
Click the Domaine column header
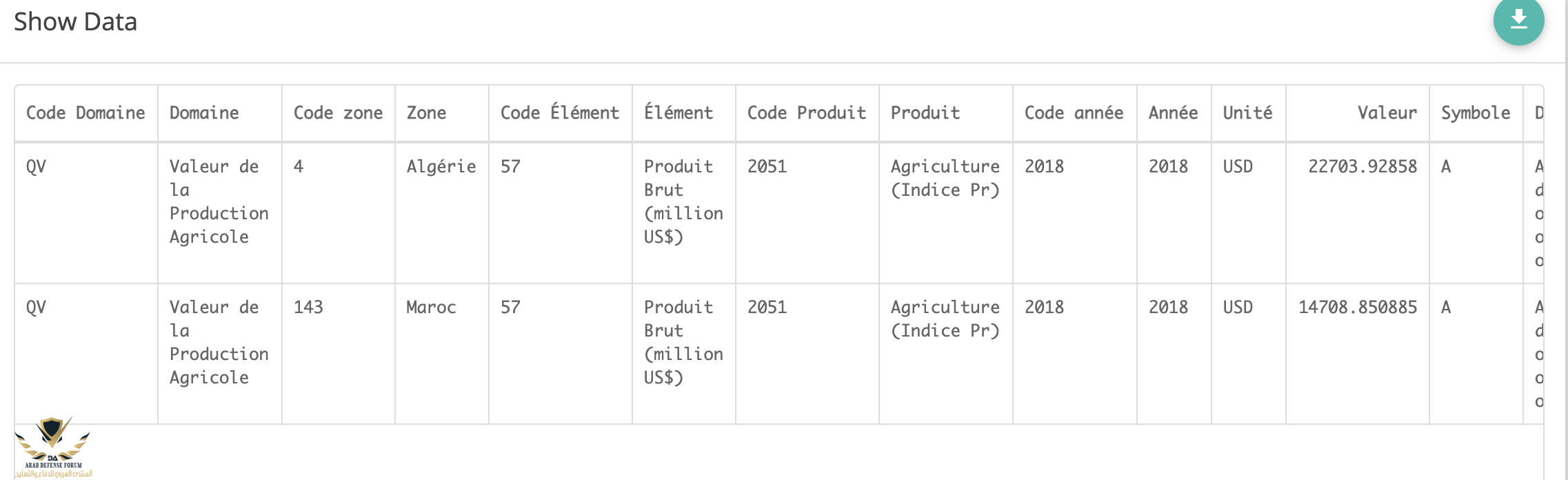(204, 113)
